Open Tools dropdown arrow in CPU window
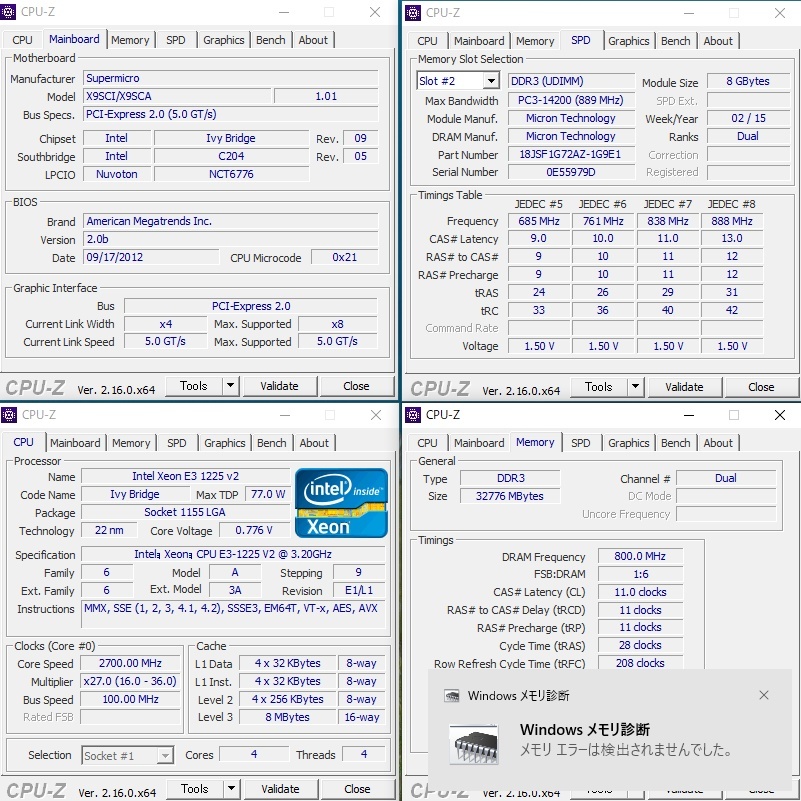The height and width of the screenshot is (801, 801). (231, 789)
